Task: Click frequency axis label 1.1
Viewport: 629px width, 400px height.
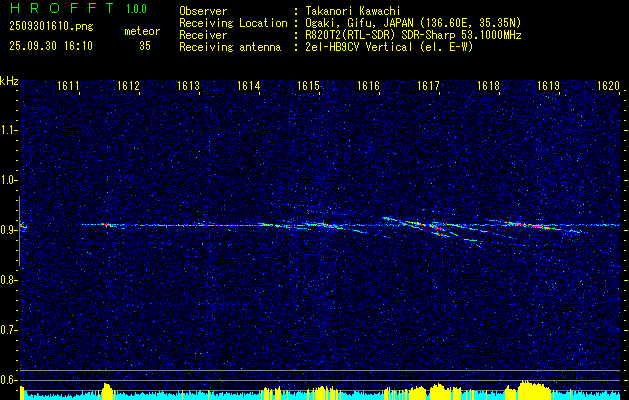Action: click(8, 130)
